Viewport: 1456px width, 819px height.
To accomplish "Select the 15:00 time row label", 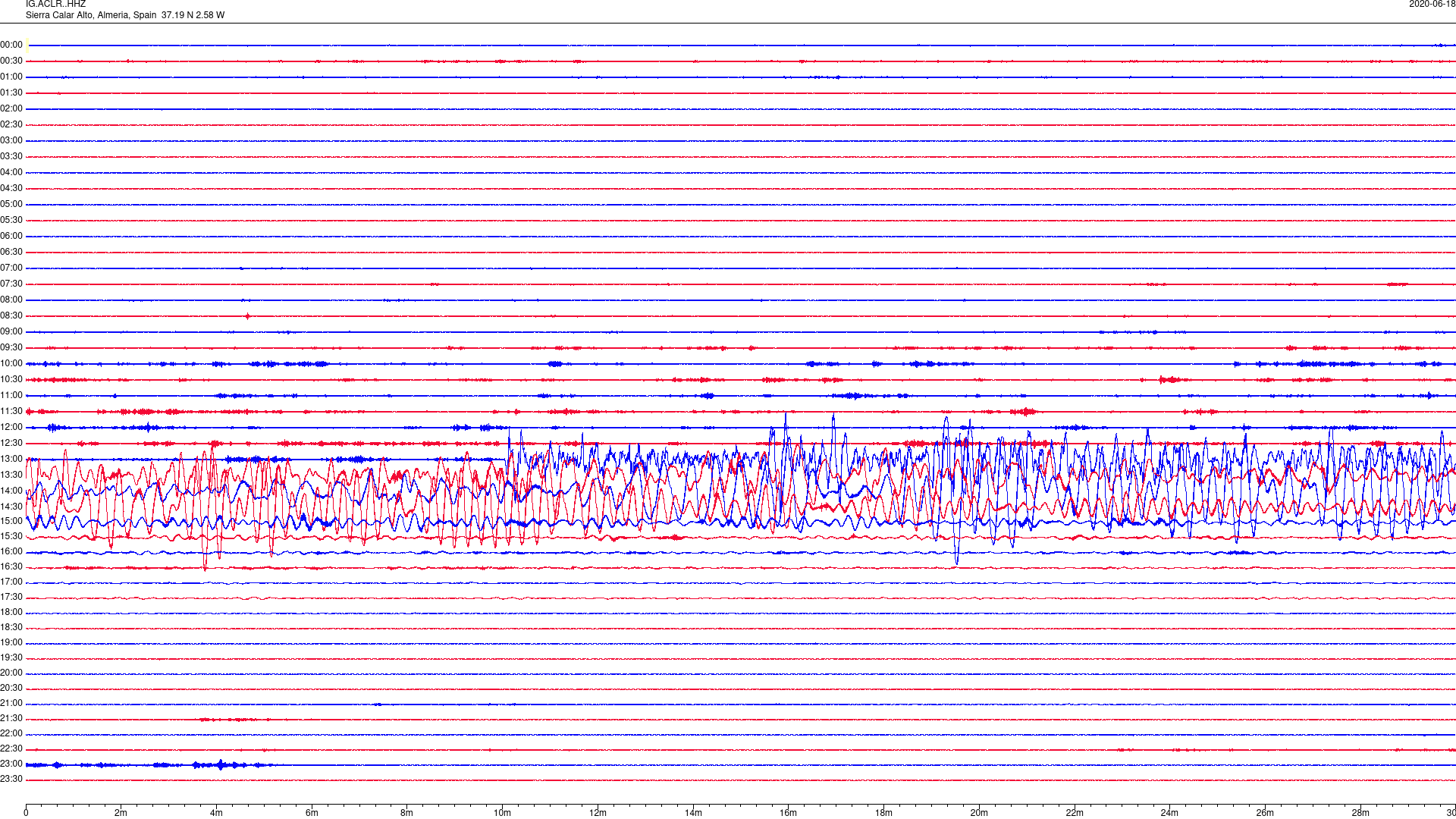I will [11, 521].
